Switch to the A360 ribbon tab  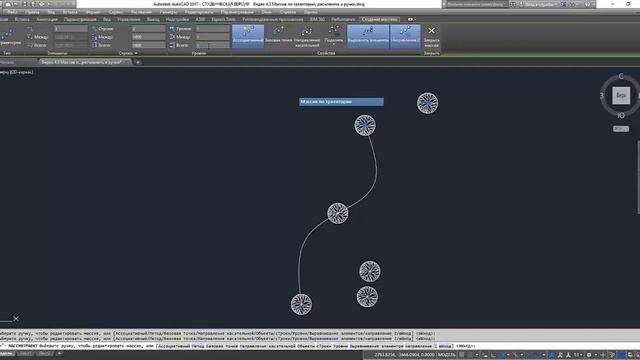pos(200,19)
